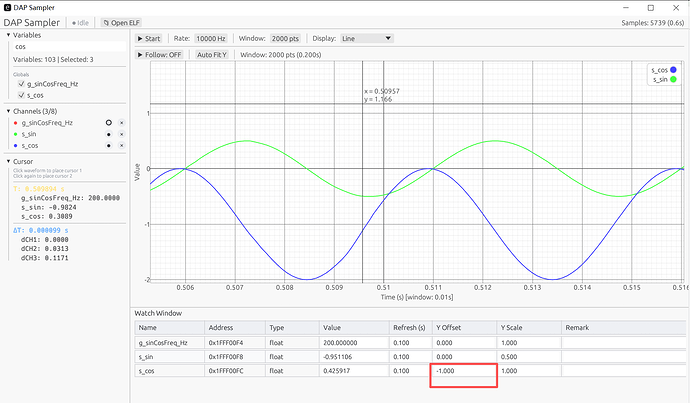This screenshot has height=403, width=690.
Task: Edit Y Offset 0.000 for s_sin
Action: point(465,357)
